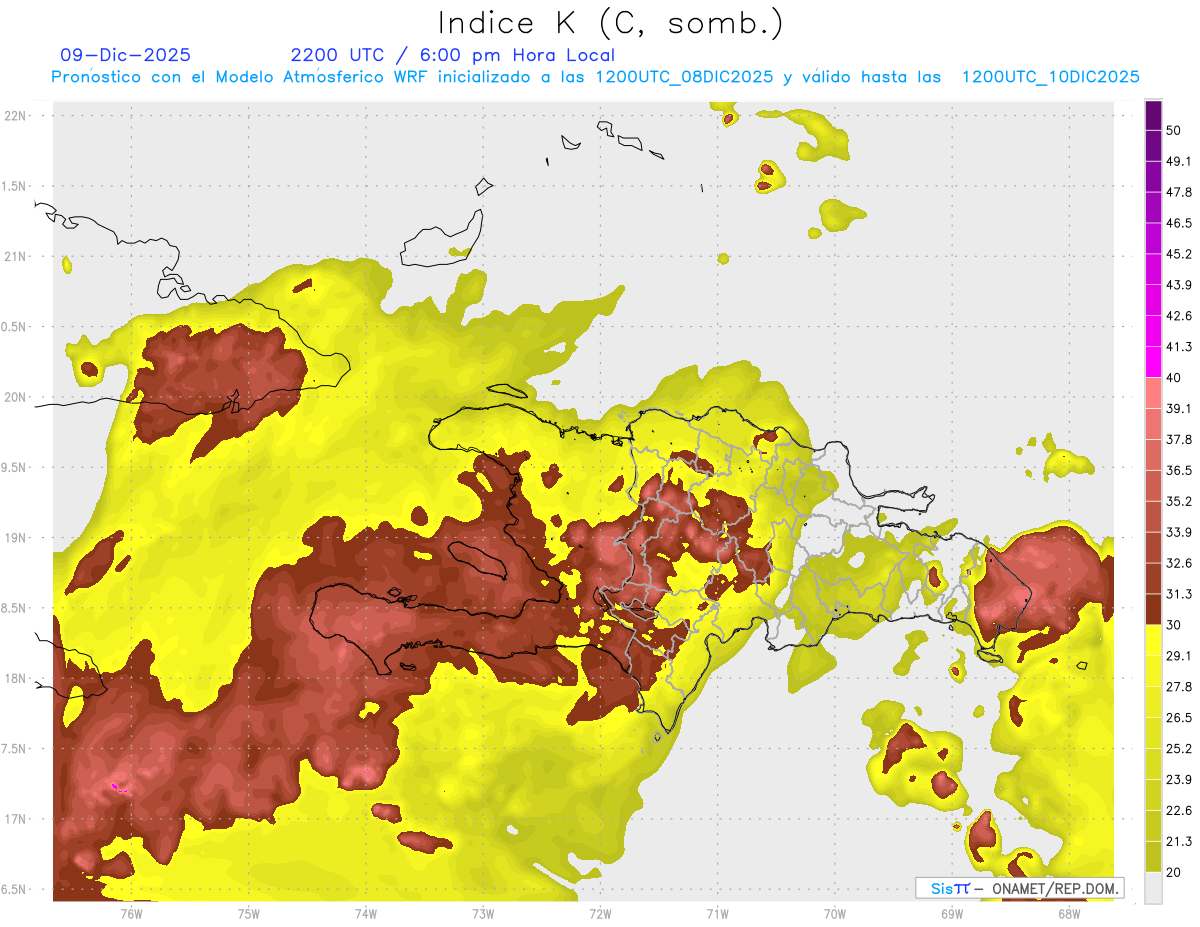Click the colorbar label '49.1'

1179,162
